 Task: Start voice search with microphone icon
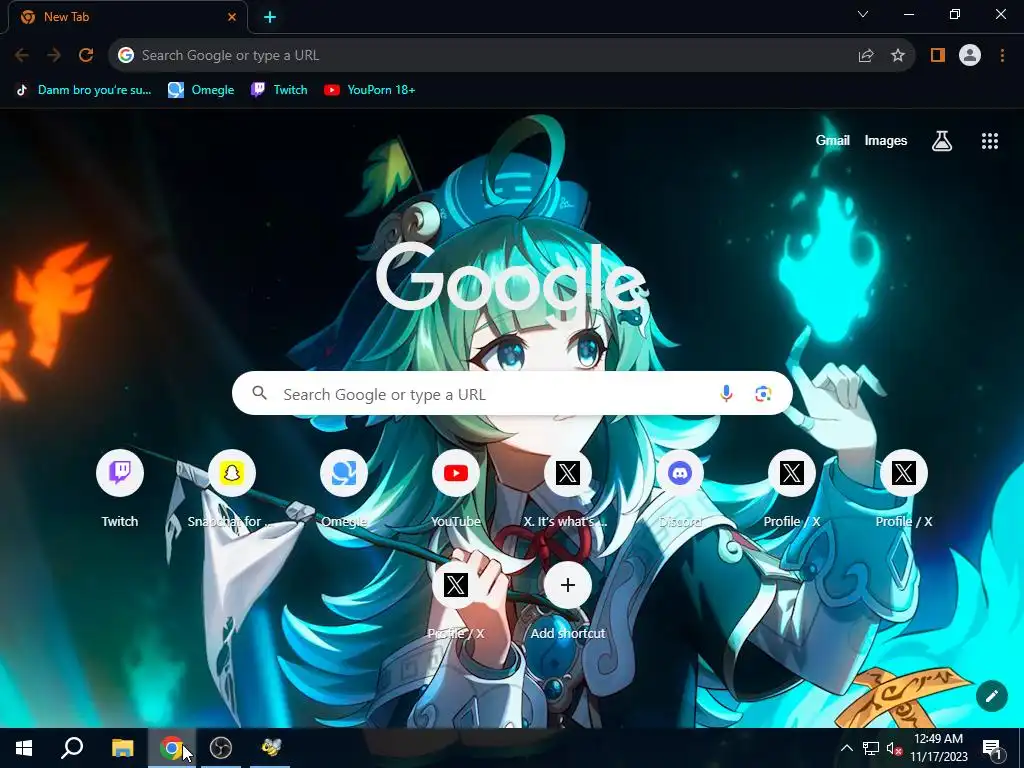pos(726,394)
